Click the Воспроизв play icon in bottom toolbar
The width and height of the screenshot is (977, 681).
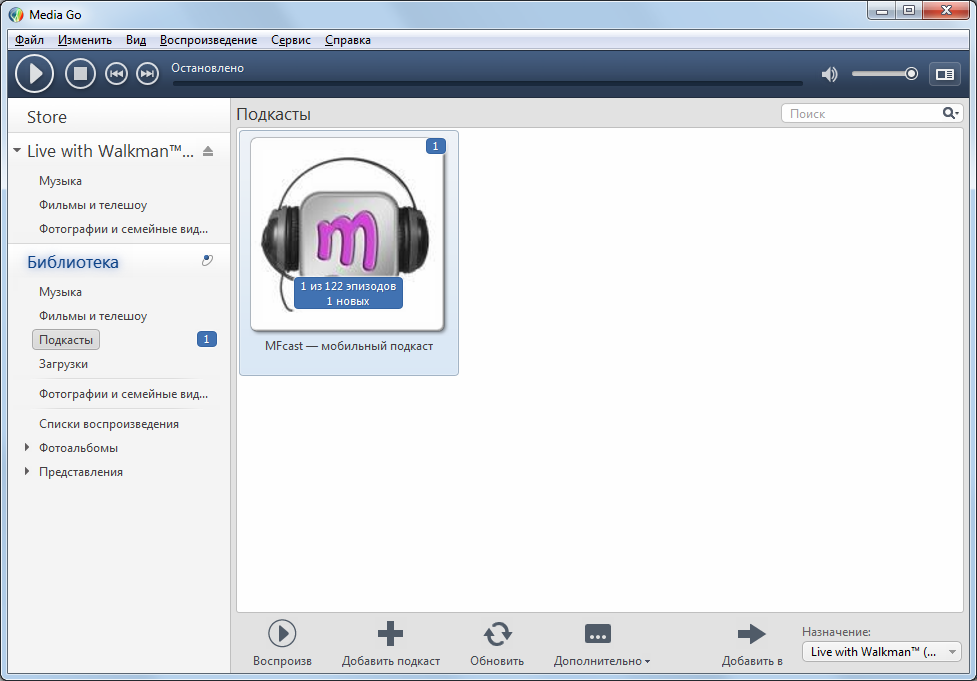[x=282, y=634]
